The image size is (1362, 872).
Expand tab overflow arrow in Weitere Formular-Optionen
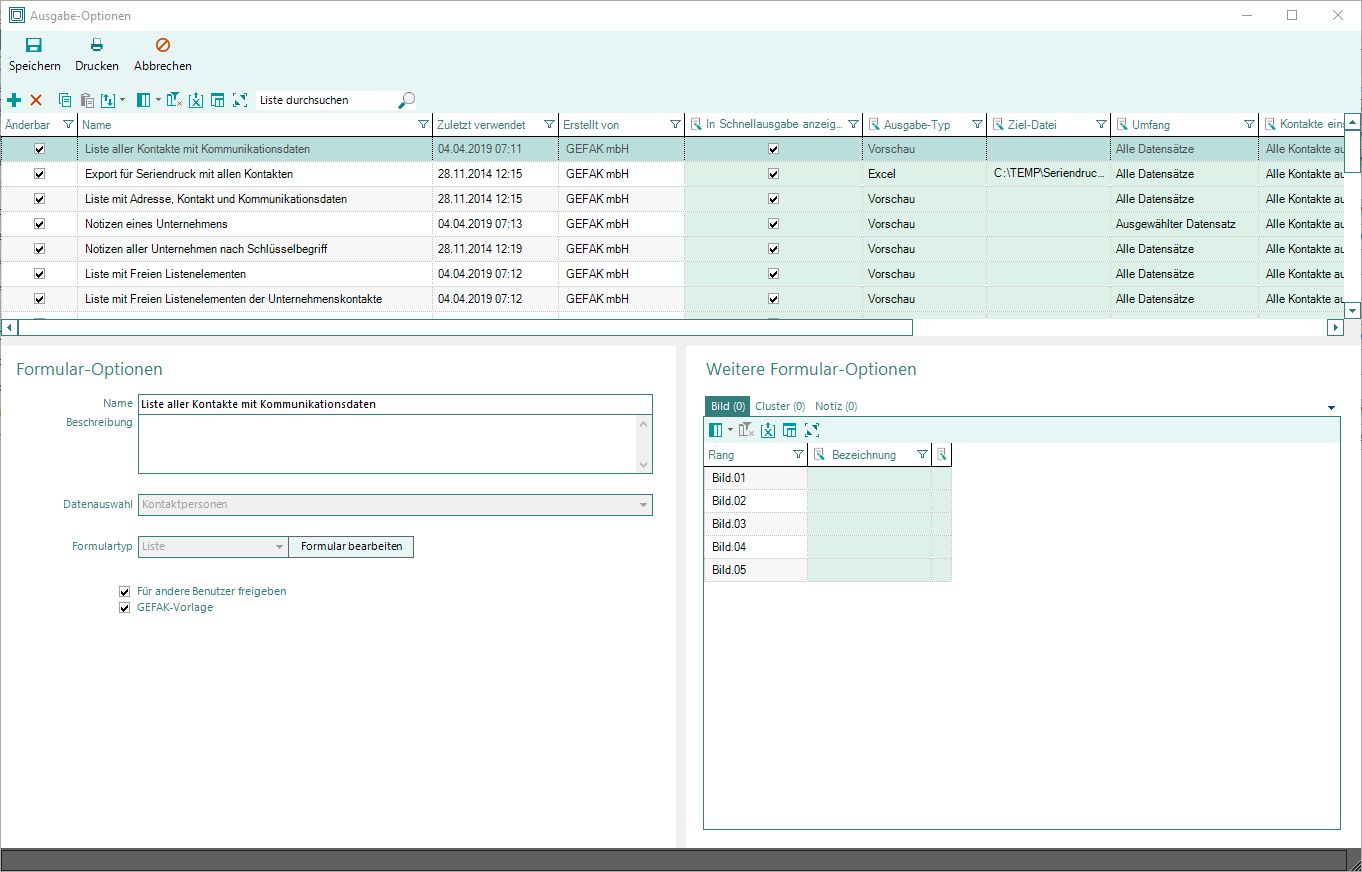click(x=1332, y=408)
